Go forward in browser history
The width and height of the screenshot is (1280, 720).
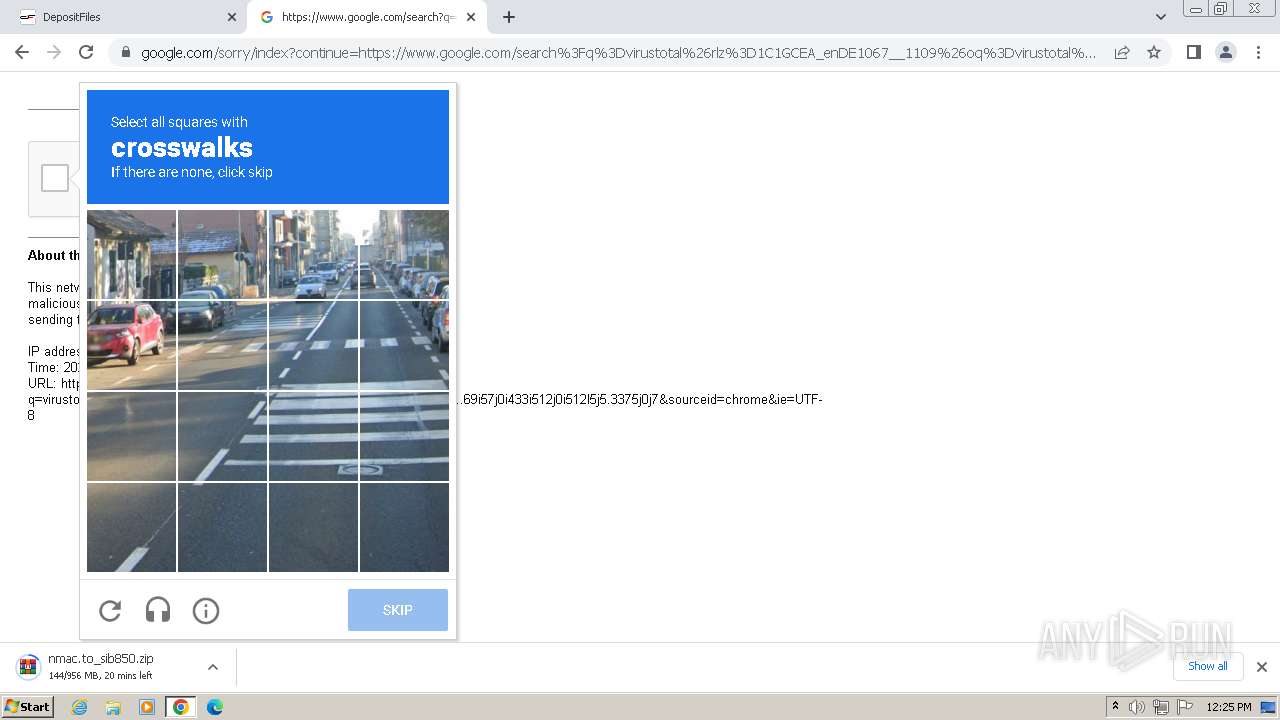pos(54,52)
